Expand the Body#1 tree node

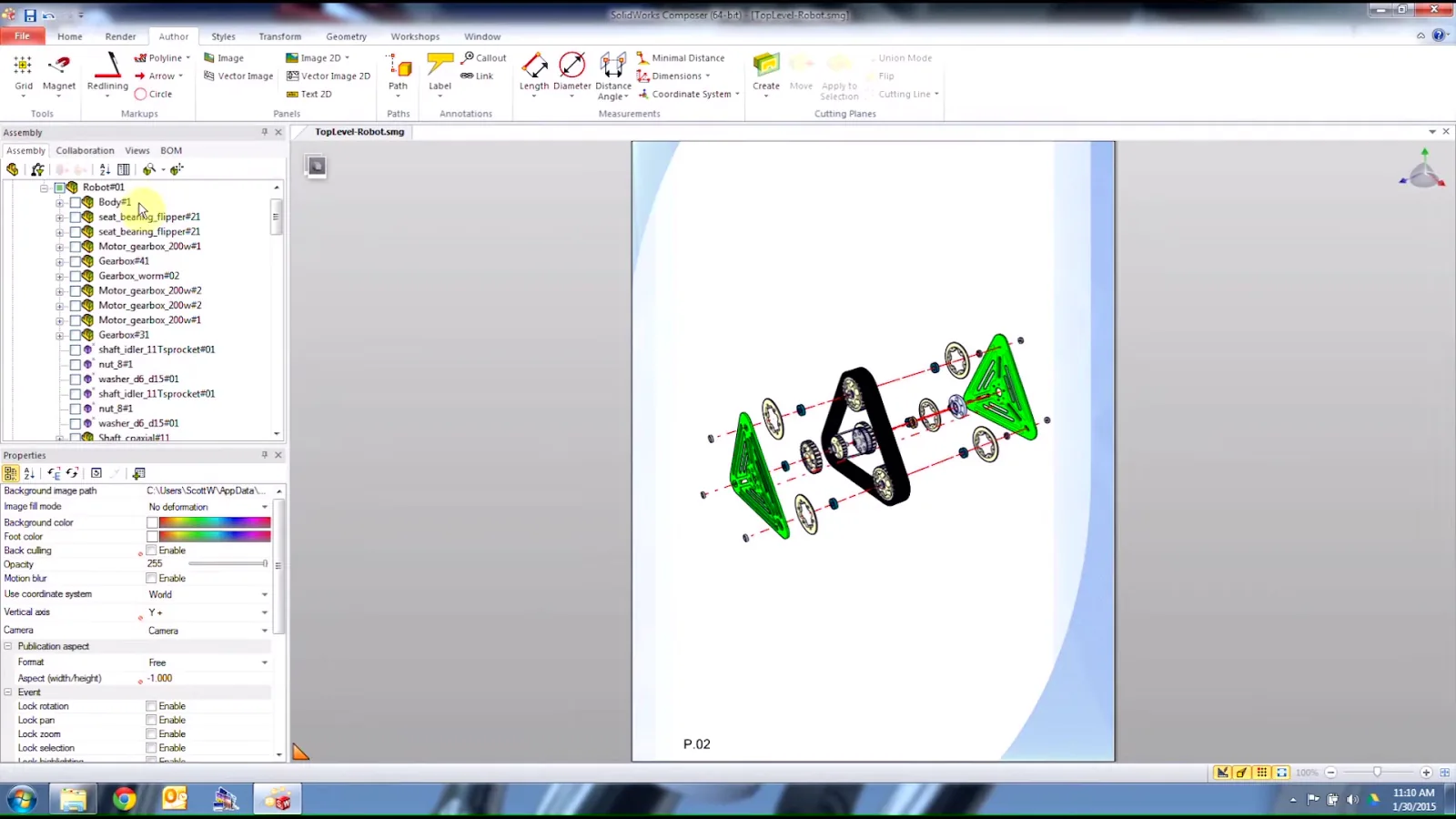click(x=59, y=202)
